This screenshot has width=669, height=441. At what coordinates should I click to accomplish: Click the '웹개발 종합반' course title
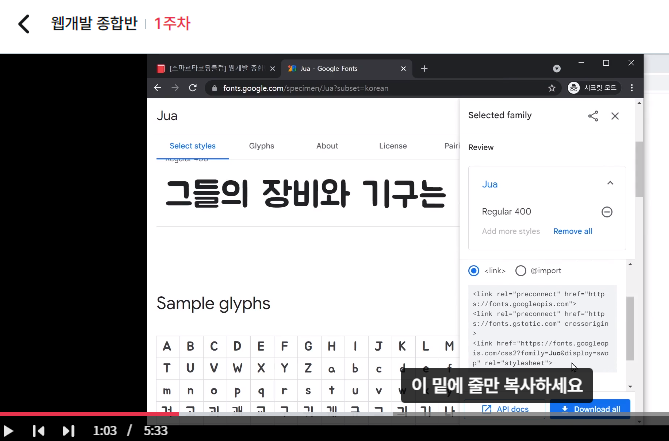(x=94, y=23)
